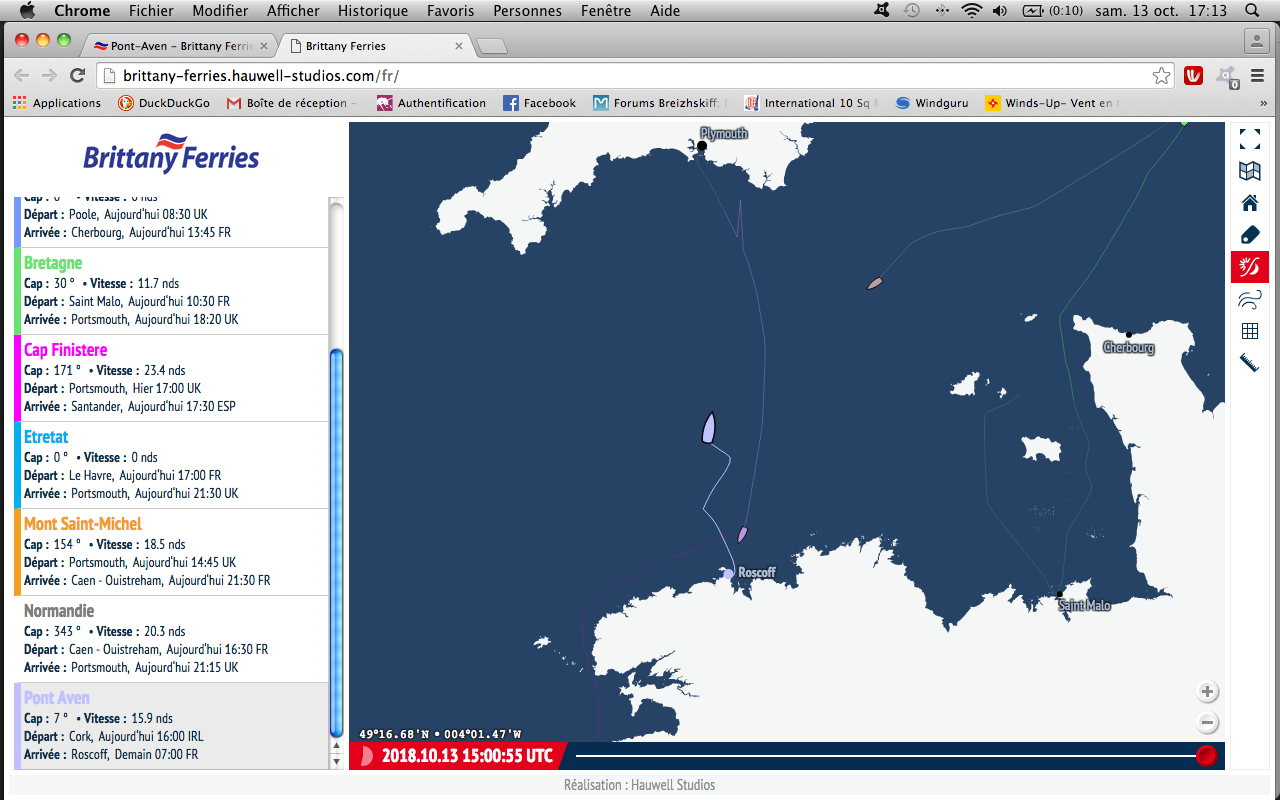Click the Roscoff port dot
Screen dimensions: 1280x800
click(729, 573)
